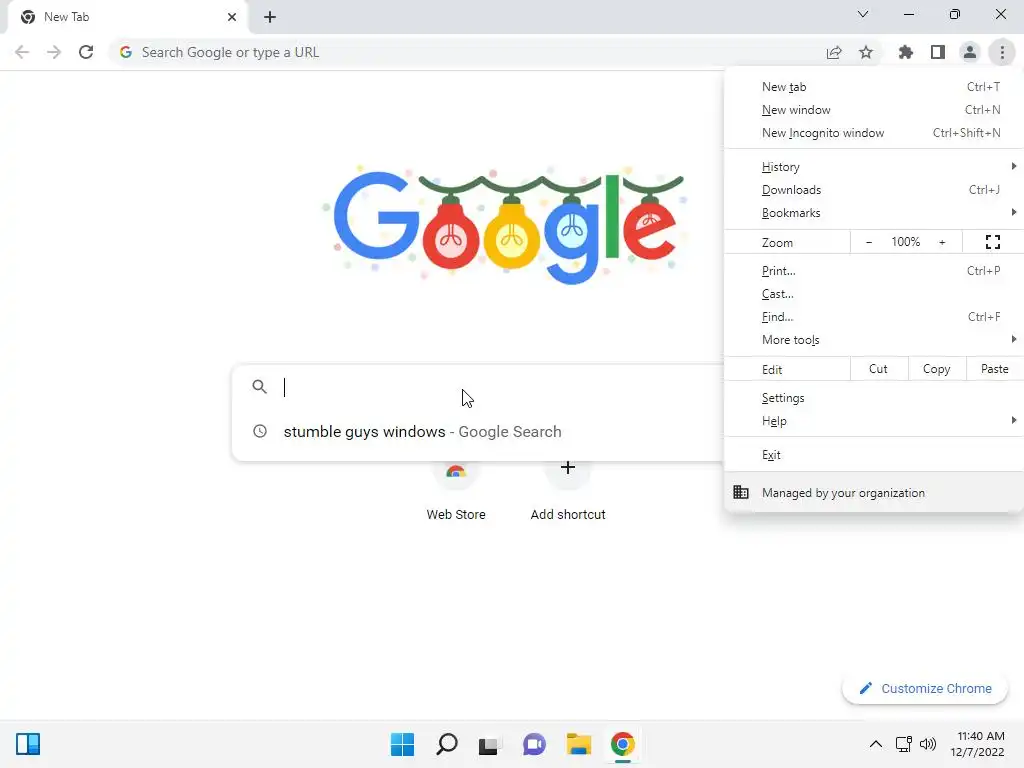
Task: Open Settings from the menu
Action: click(874, 398)
